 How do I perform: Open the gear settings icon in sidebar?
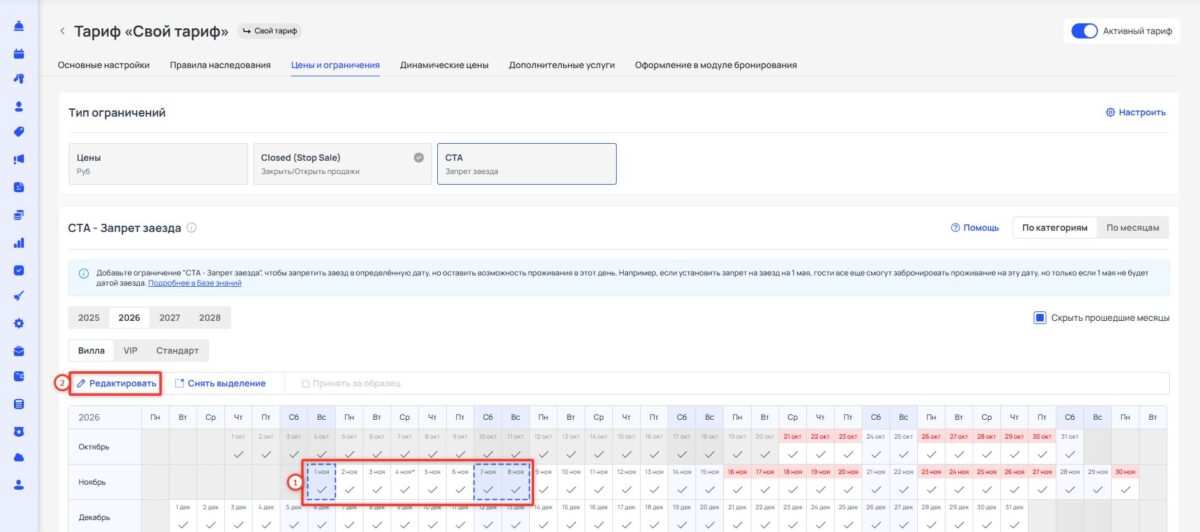18,323
